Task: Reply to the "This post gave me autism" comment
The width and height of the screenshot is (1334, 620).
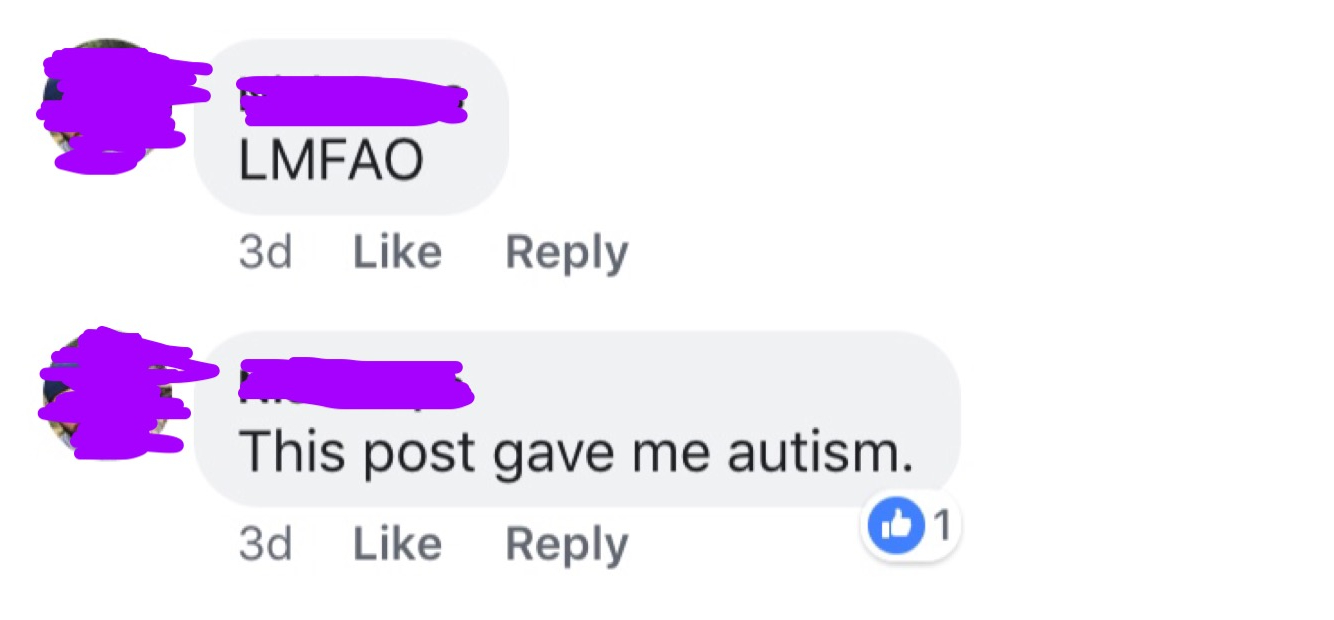Action: click(567, 545)
